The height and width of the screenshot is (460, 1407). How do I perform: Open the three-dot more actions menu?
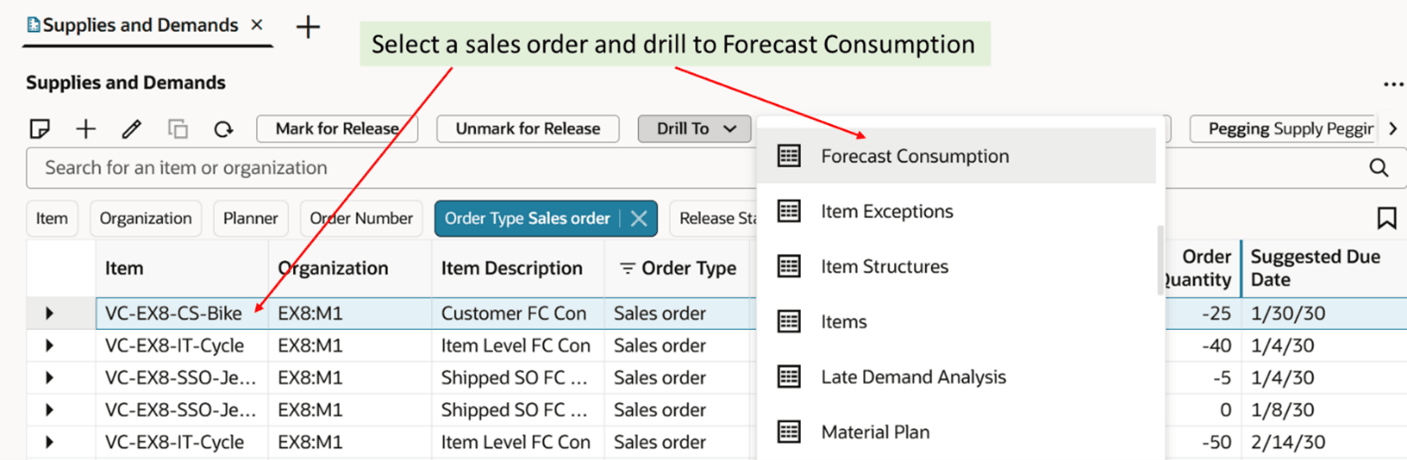(x=1393, y=85)
